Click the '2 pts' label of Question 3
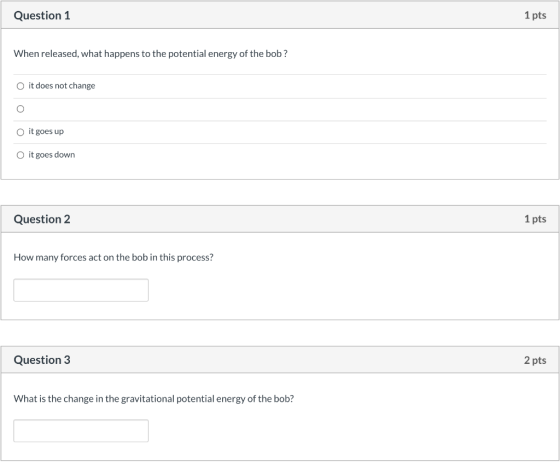The height and width of the screenshot is (463, 560). [x=535, y=360]
